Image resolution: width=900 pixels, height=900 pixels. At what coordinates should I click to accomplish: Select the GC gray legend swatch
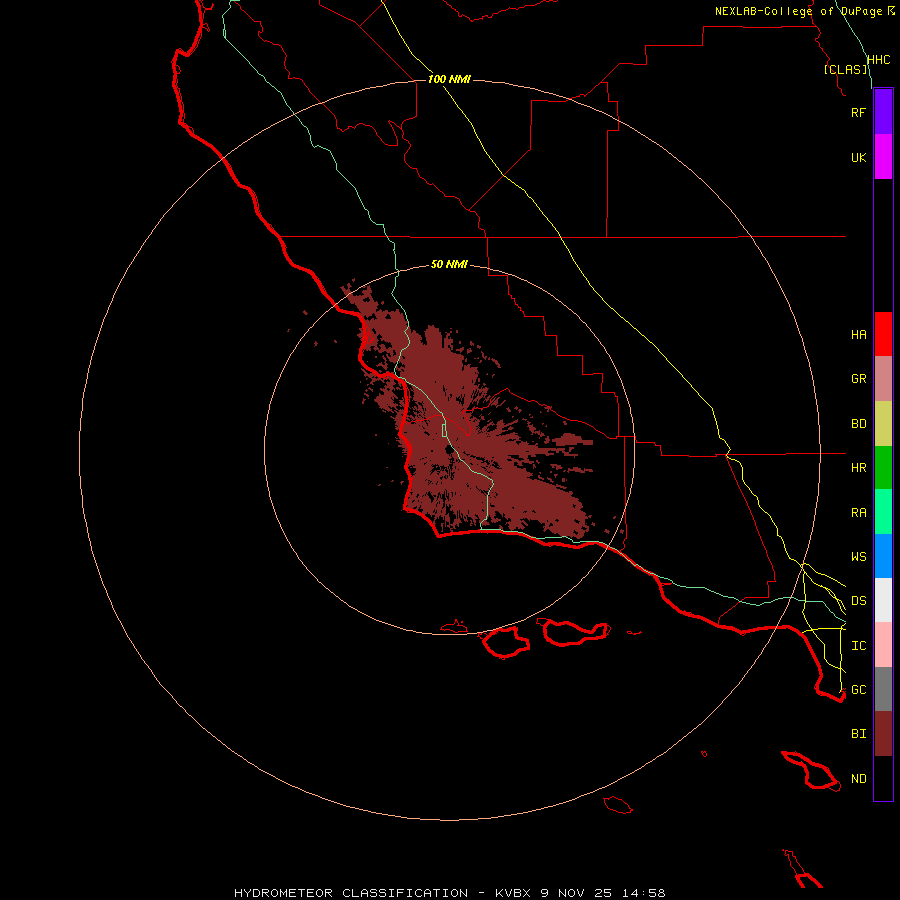click(x=883, y=689)
